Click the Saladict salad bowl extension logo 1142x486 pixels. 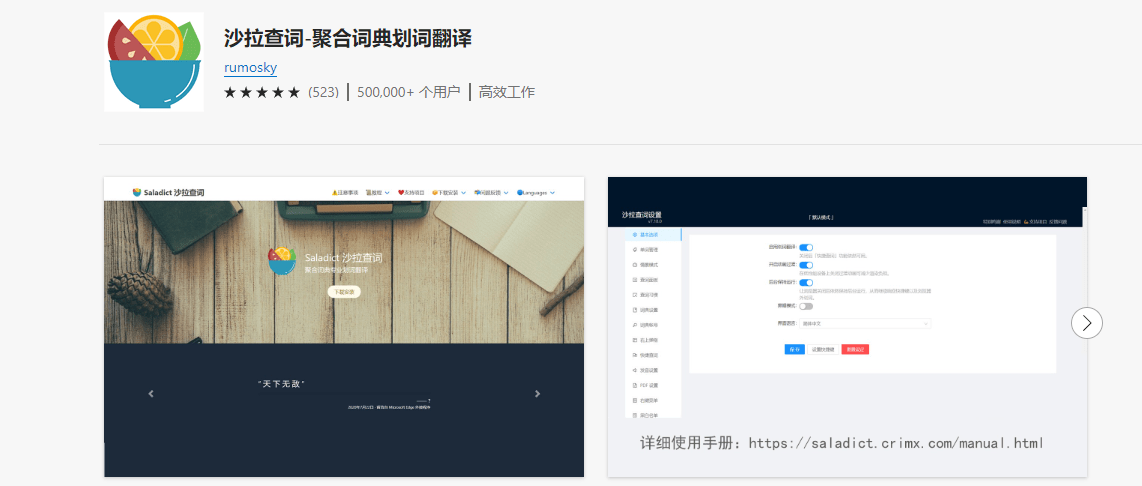pos(154,62)
